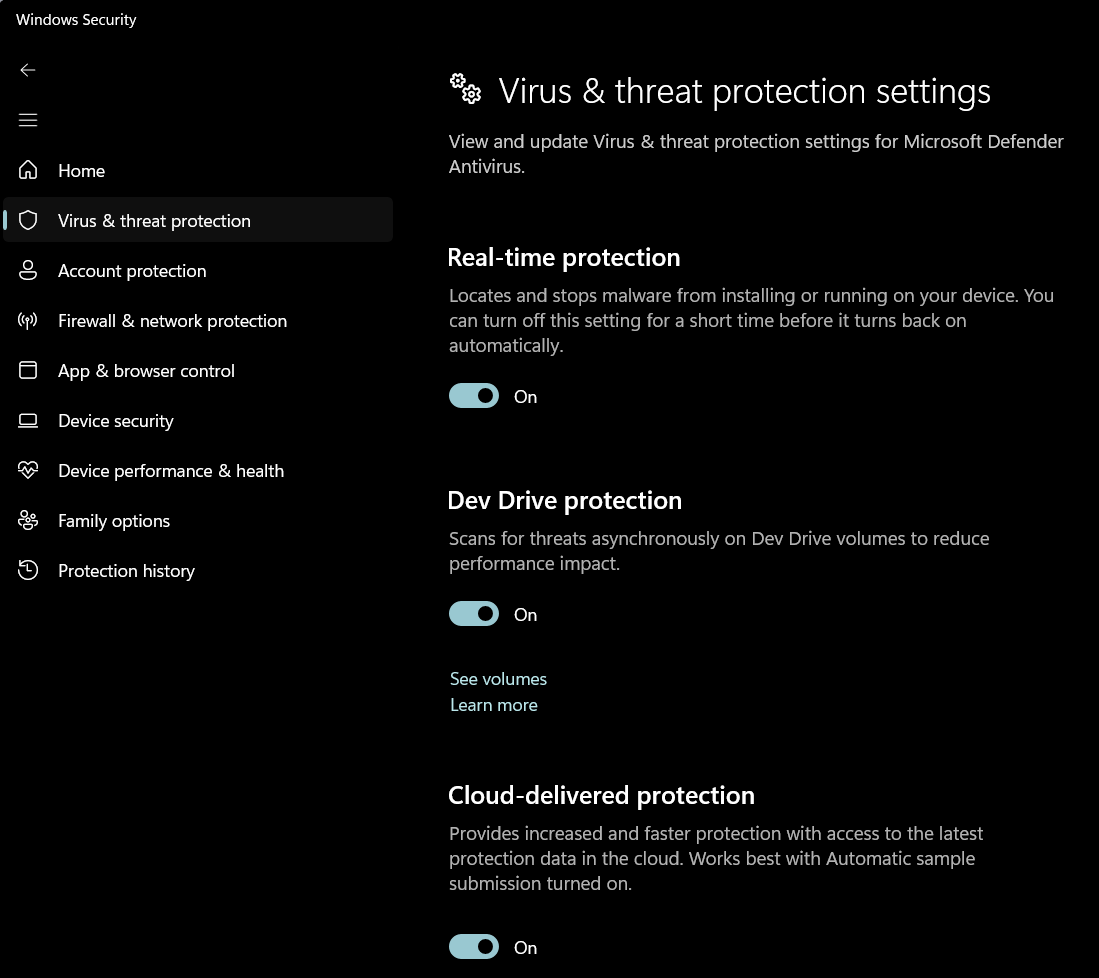Open the hamburger navigation menu icon
Screen dimensions: 1099x978
[28, 120]
